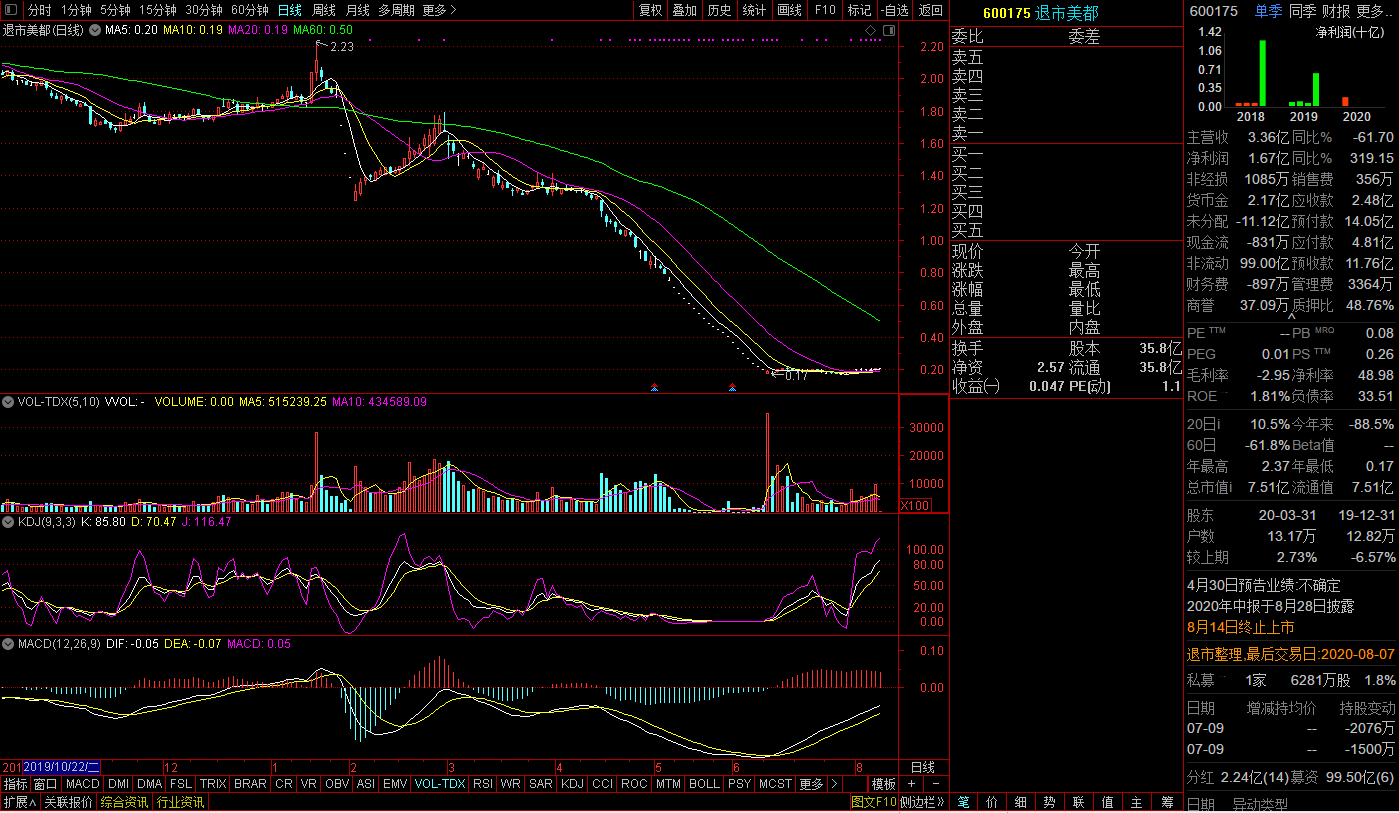This screenshot has height=813, width=1399.
Task: Click the 笔 icon in bottom bar
Action: point(963,802)
